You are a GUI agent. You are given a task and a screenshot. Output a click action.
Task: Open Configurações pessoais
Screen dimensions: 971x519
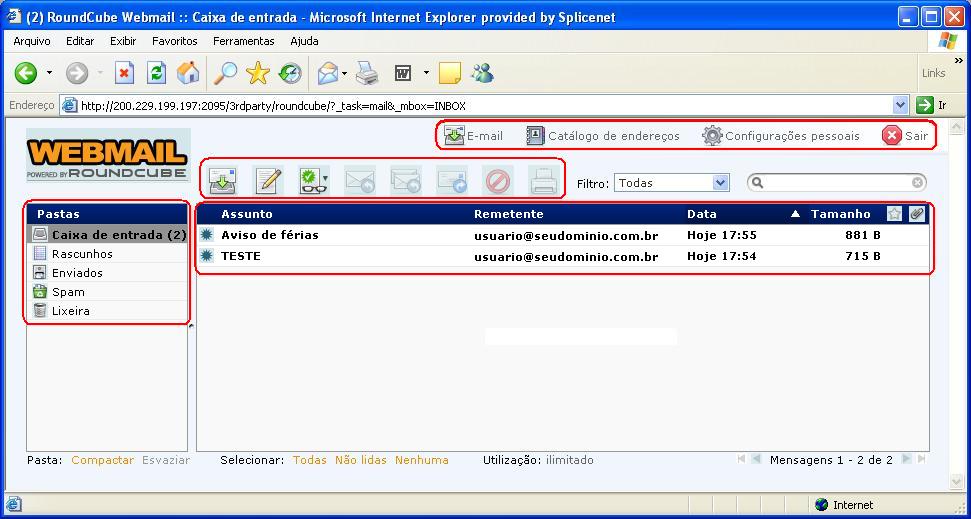point(781,136)
